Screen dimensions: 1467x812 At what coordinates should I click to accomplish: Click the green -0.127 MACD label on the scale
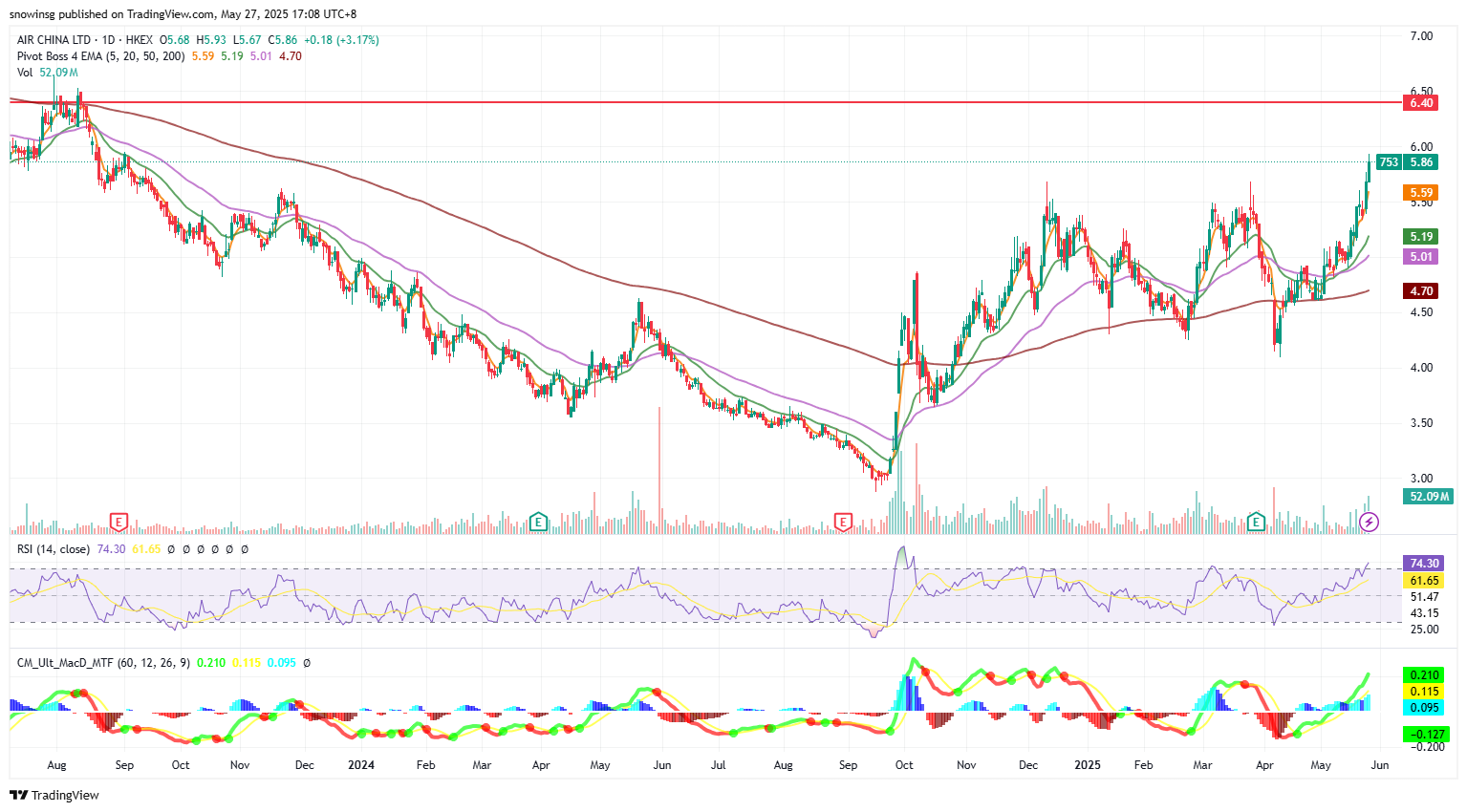1426,735
